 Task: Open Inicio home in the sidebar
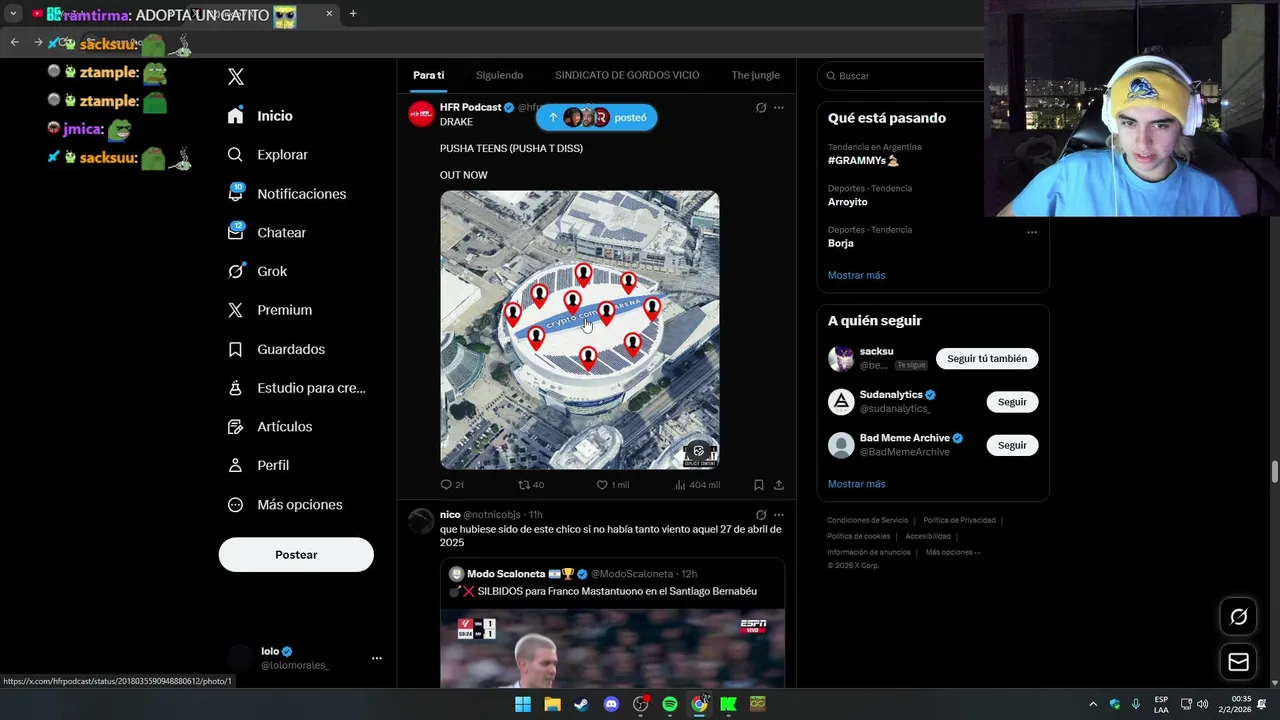tap(260, 116)
